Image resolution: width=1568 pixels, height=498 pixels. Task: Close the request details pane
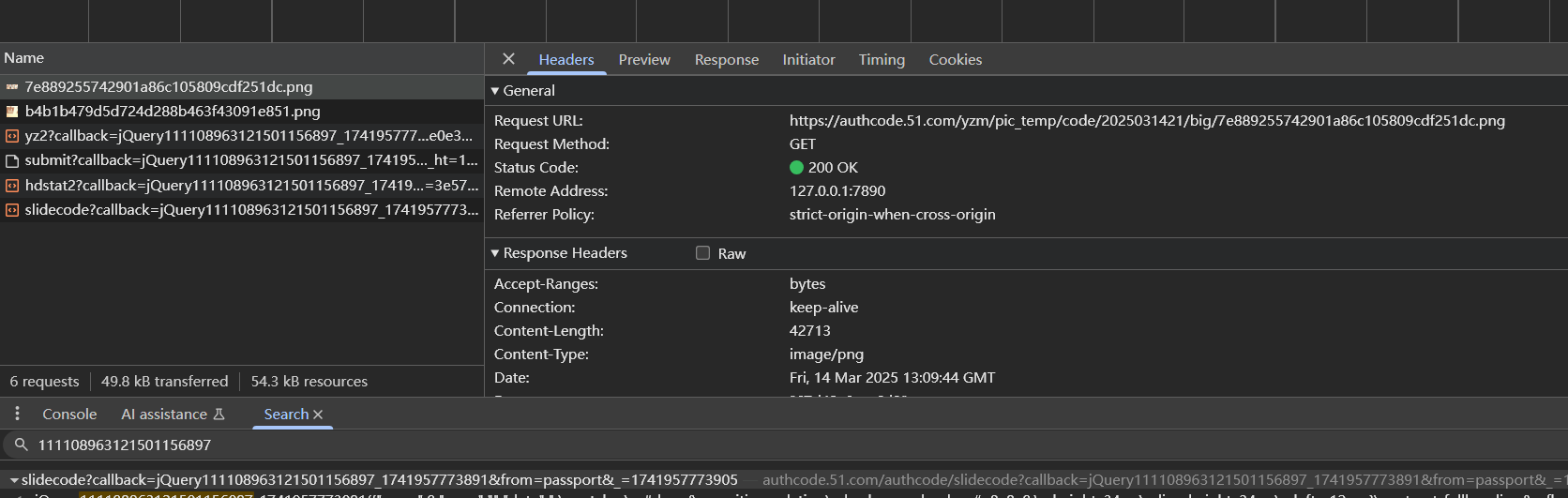point(508,59)
